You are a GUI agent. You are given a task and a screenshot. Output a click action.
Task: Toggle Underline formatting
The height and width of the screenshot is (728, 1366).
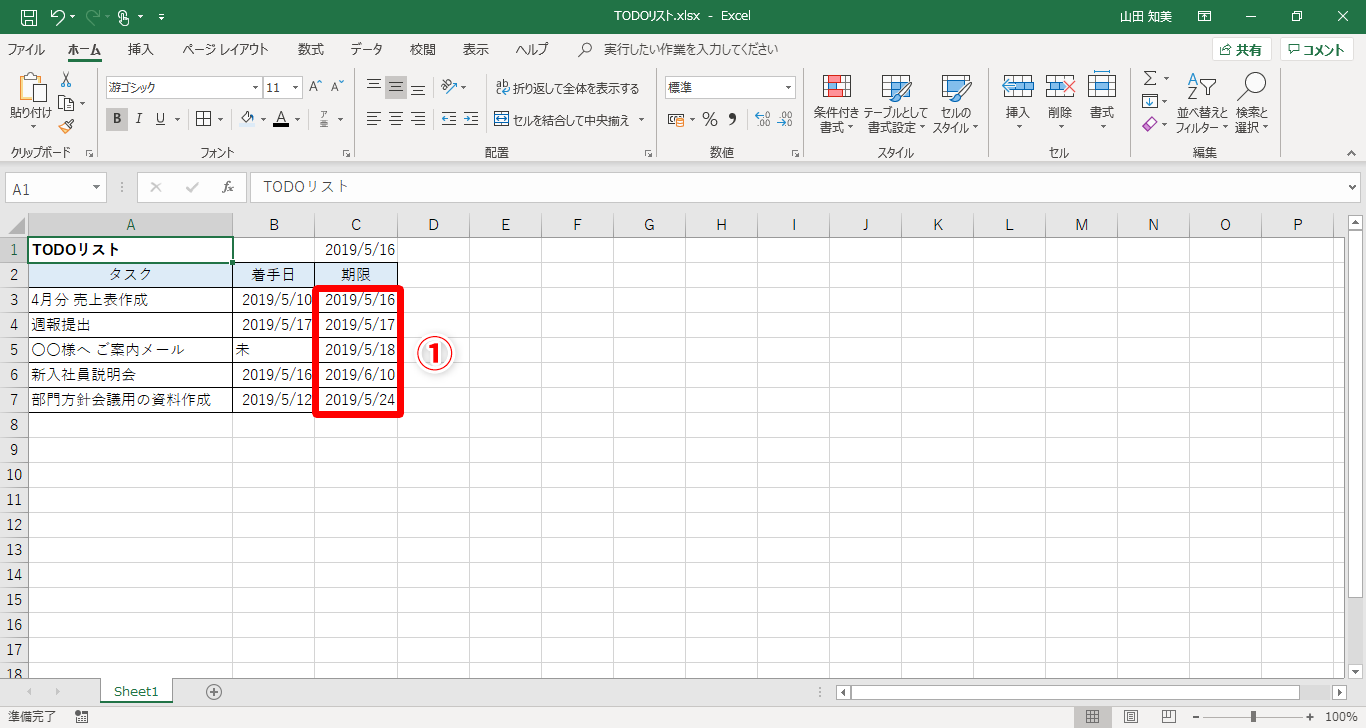pos(160,119)
